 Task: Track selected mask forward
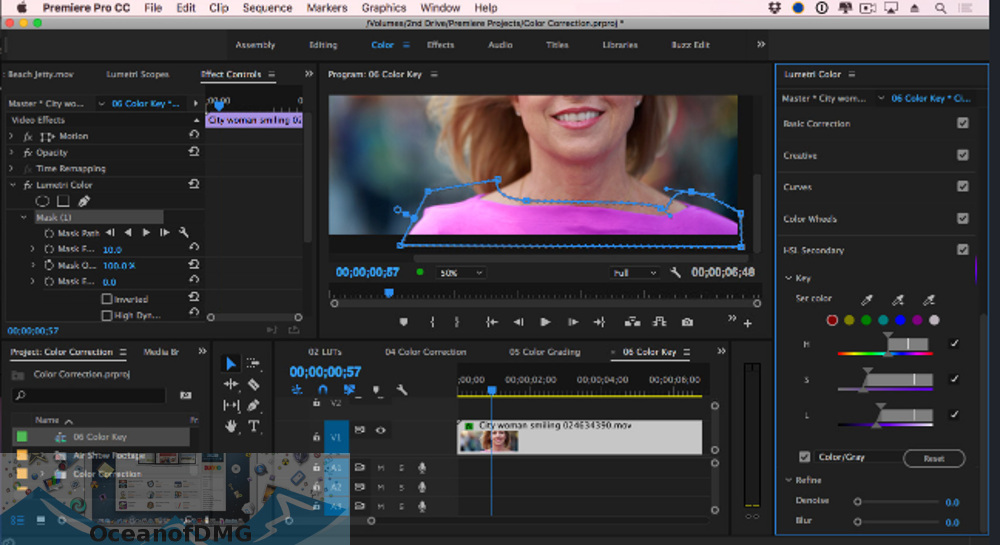point(146,233)
